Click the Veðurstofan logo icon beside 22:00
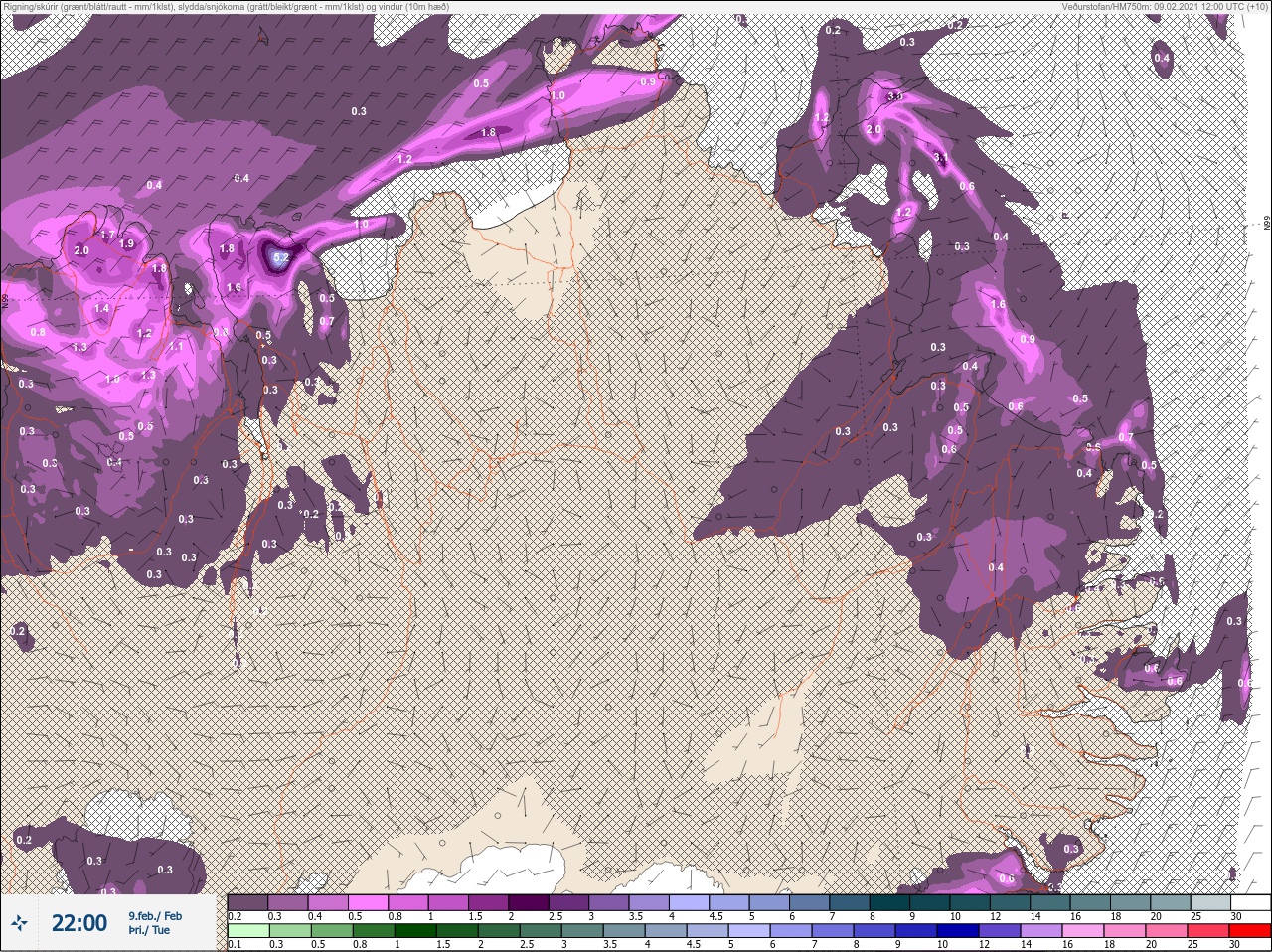The image size is (1272, 952). click(x=19, y=923)
